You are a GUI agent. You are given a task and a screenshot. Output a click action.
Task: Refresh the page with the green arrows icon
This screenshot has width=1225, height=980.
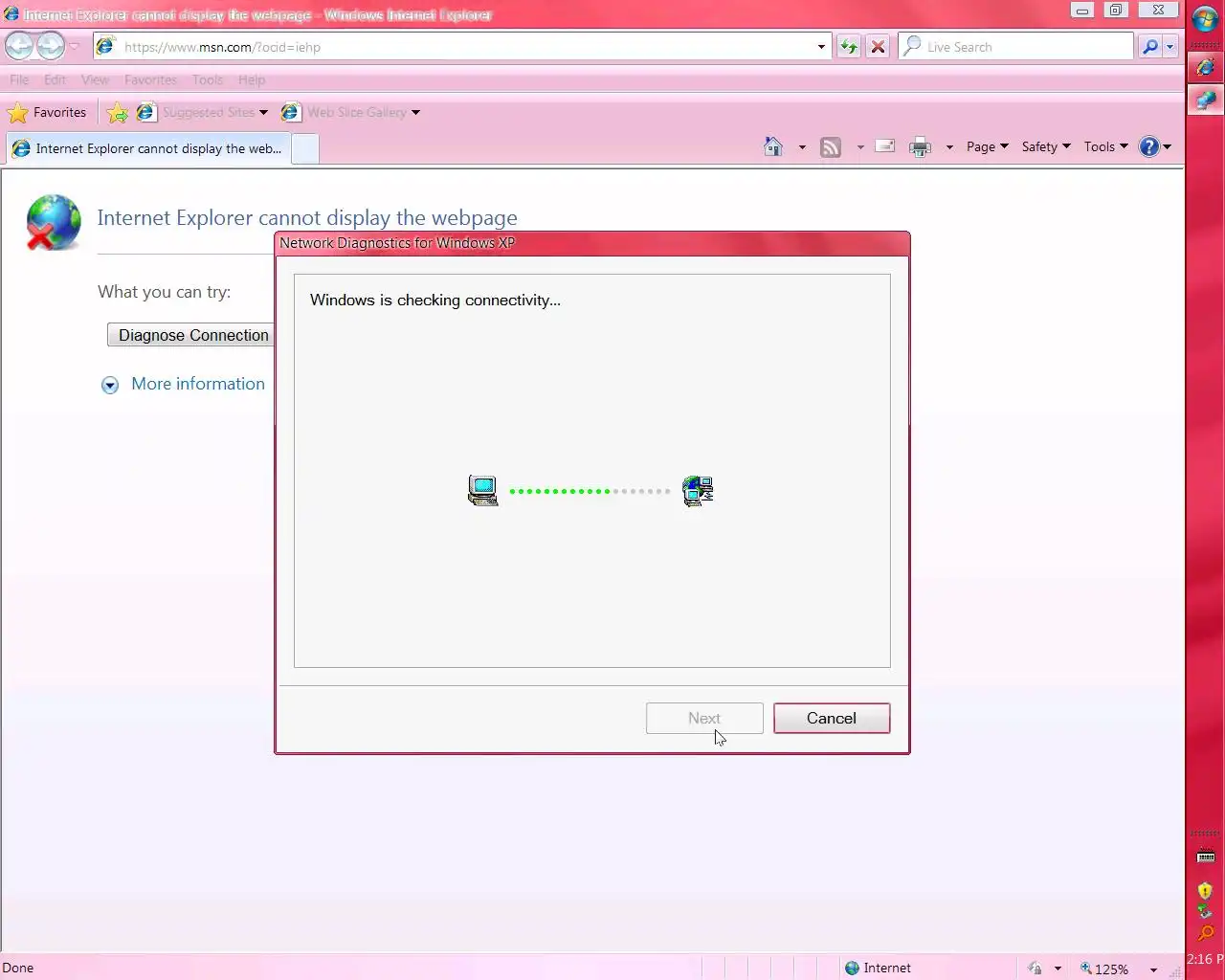click(849, 47)
